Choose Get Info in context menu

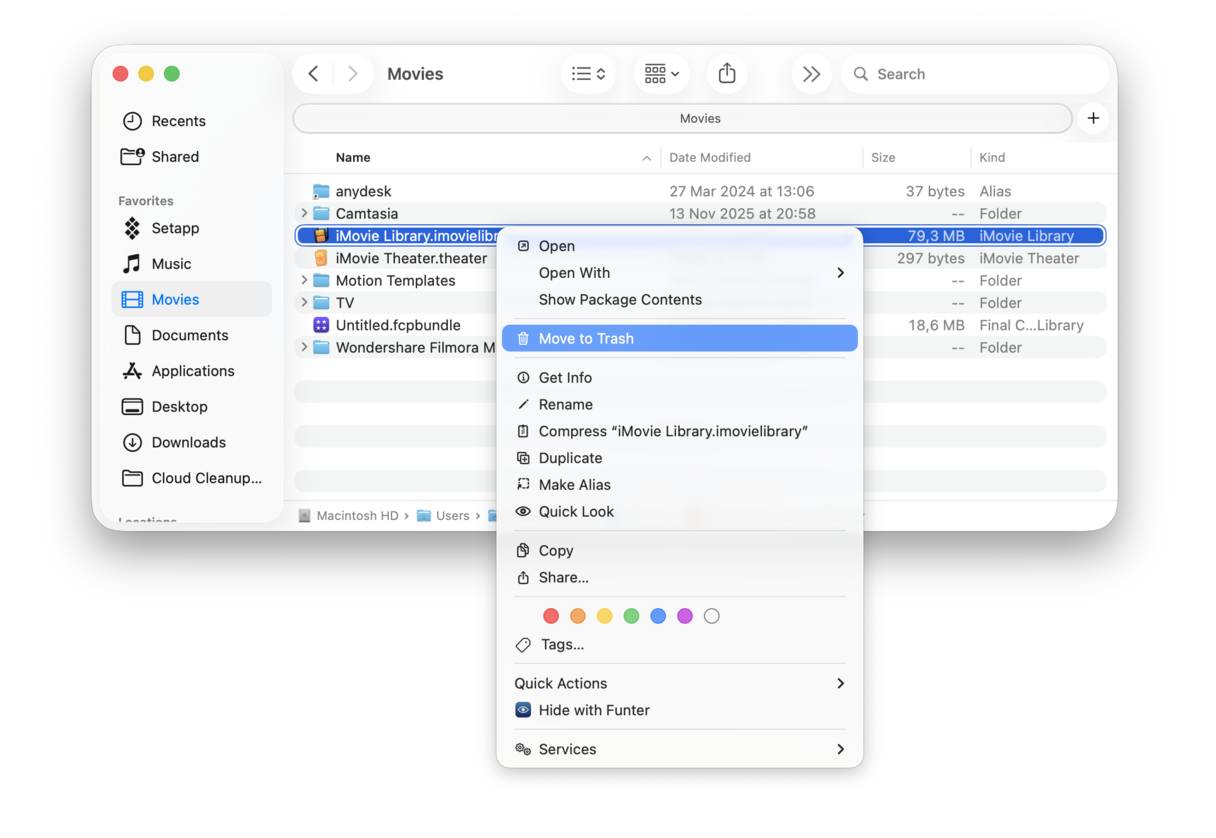coord(680,378)
